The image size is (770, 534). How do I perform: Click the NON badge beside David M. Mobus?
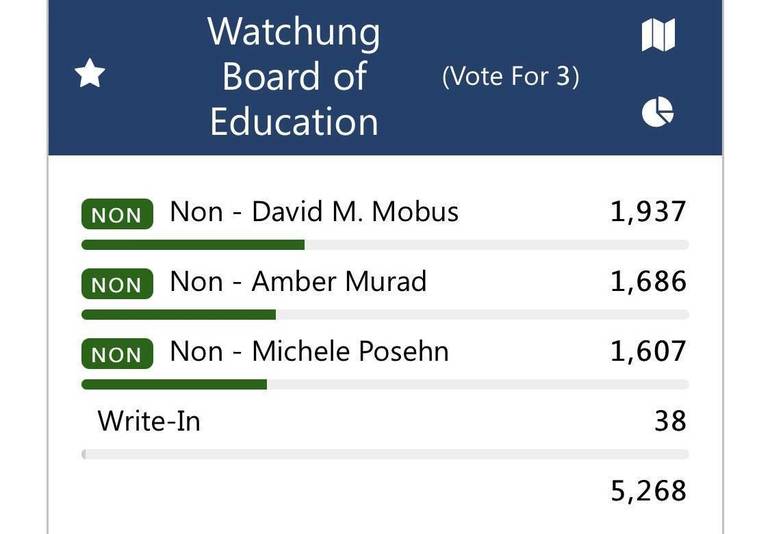[117, 214]
